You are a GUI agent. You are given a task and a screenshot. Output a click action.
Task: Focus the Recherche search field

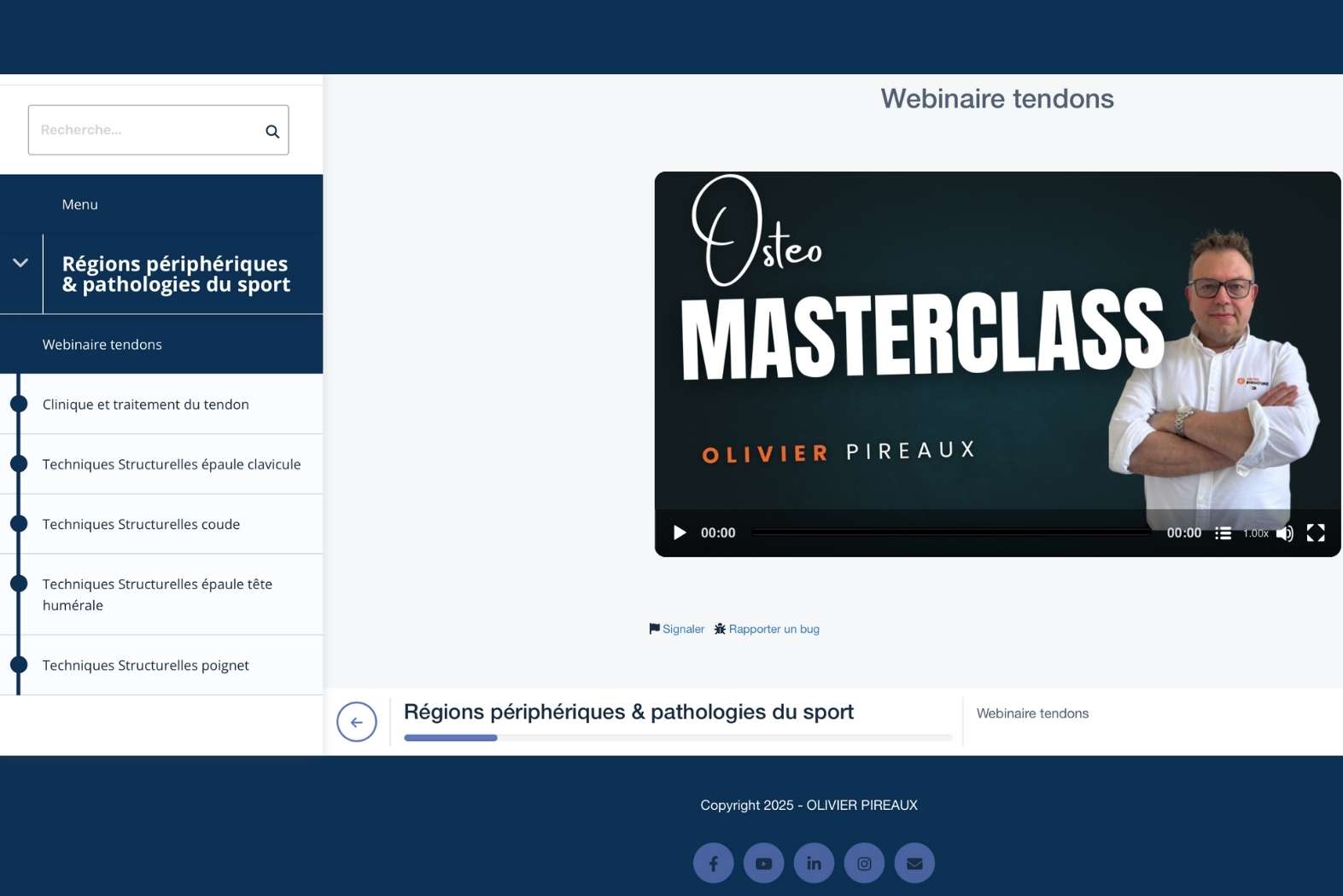[145, 131]
